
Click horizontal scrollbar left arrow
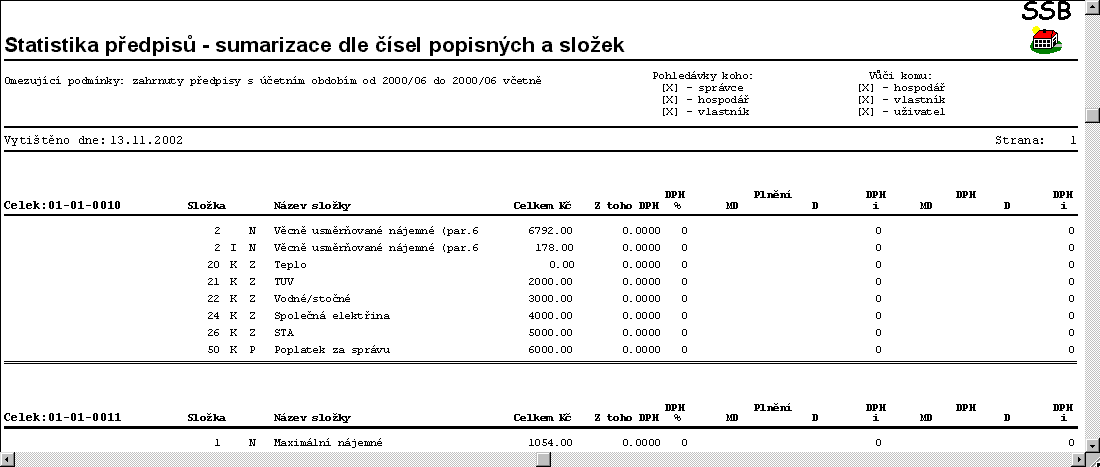pos(7,459)
